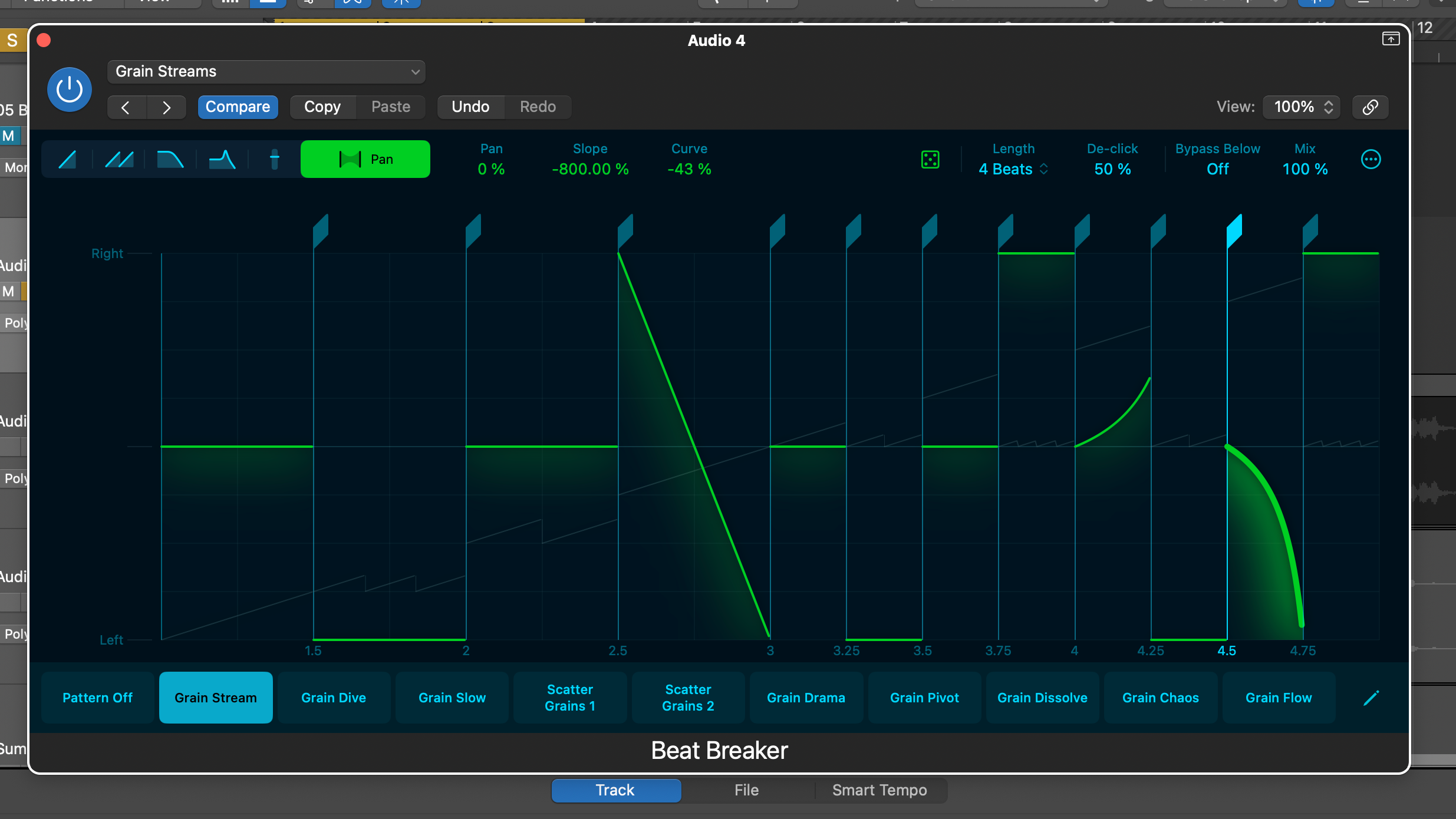Open the more options ellipsis menu
This screenshot has height=819, width=1456.
(x=1371, y=159)
